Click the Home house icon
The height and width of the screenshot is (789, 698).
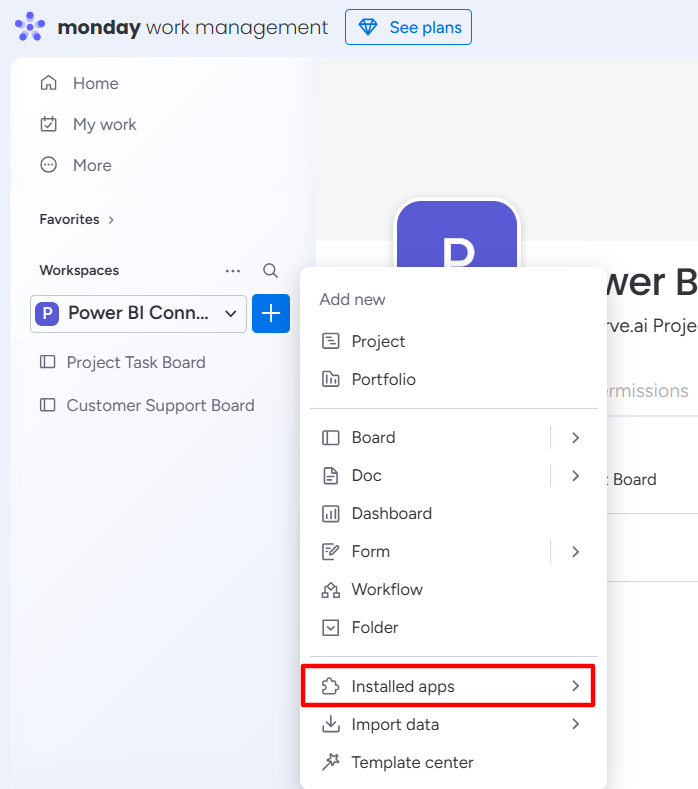(48, 83)
